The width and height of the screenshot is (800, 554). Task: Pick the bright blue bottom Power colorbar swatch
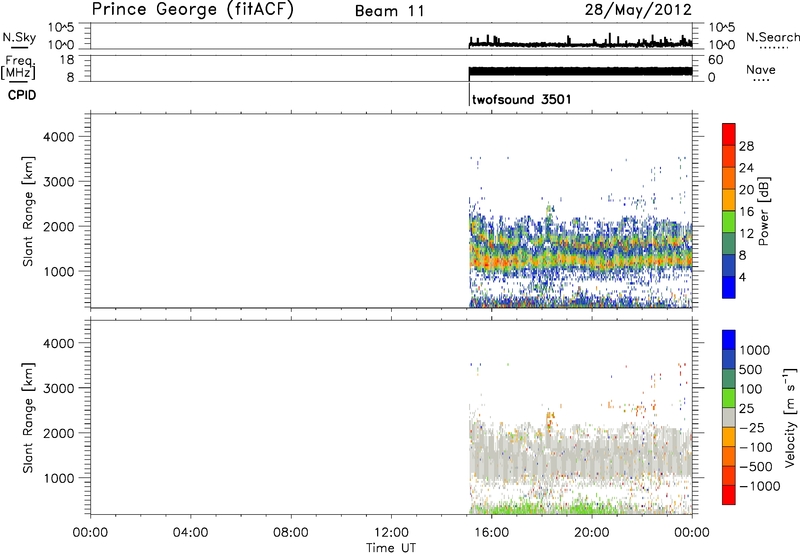[729, 287]
